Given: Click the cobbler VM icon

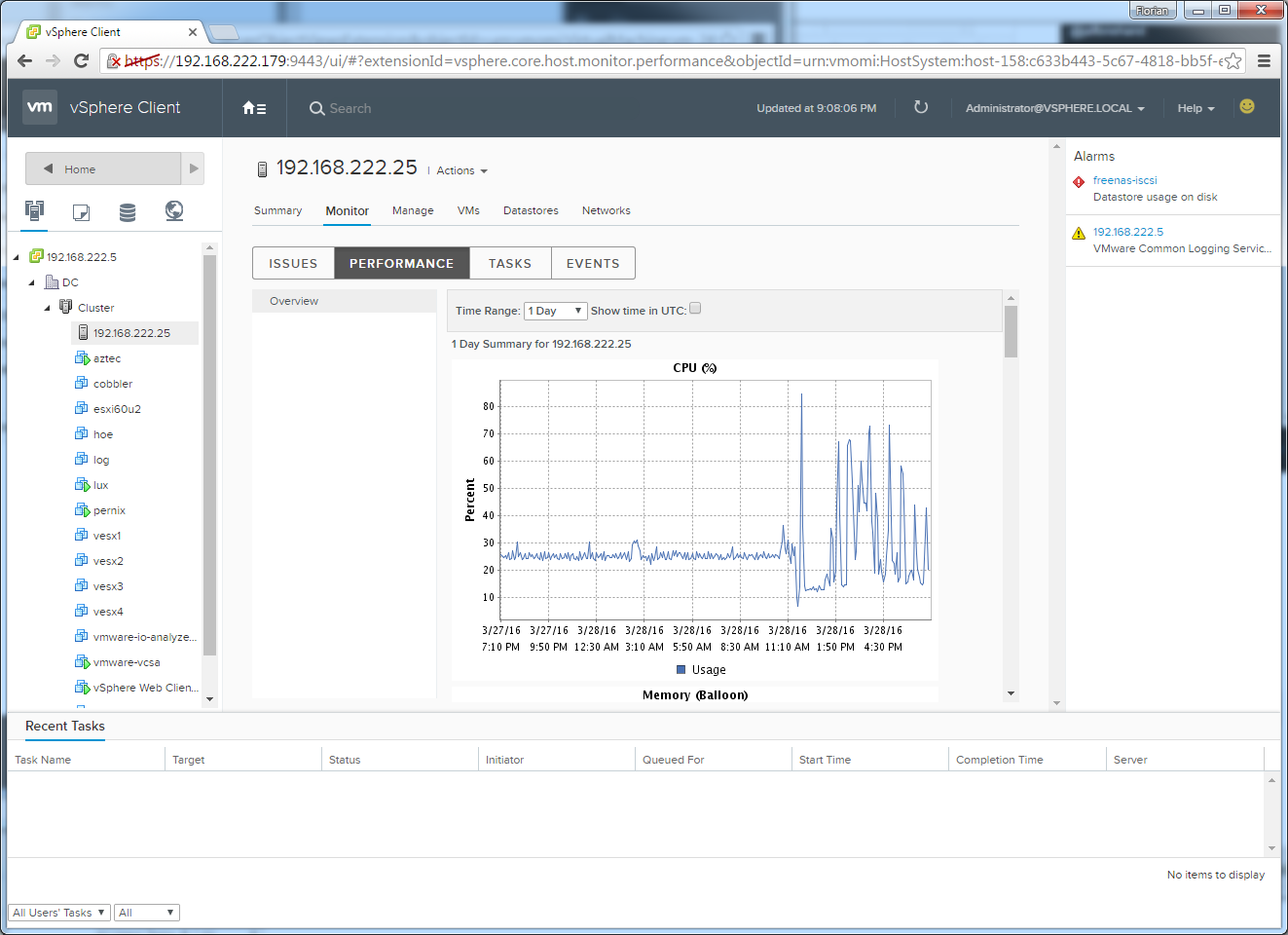Looking at the screenshot, I should point(83,383).
